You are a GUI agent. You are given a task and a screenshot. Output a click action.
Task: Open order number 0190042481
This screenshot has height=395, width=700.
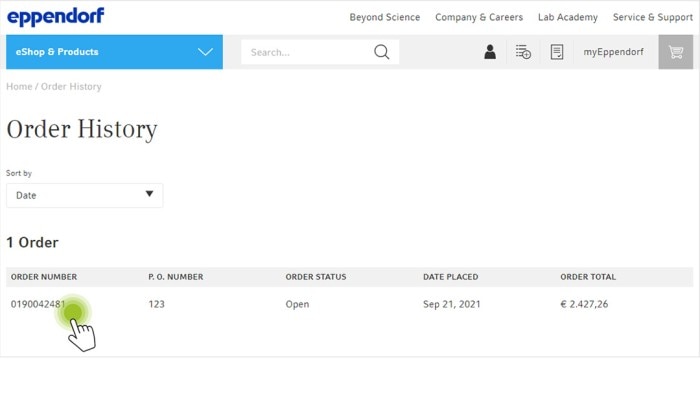click(x=38, y=304)
